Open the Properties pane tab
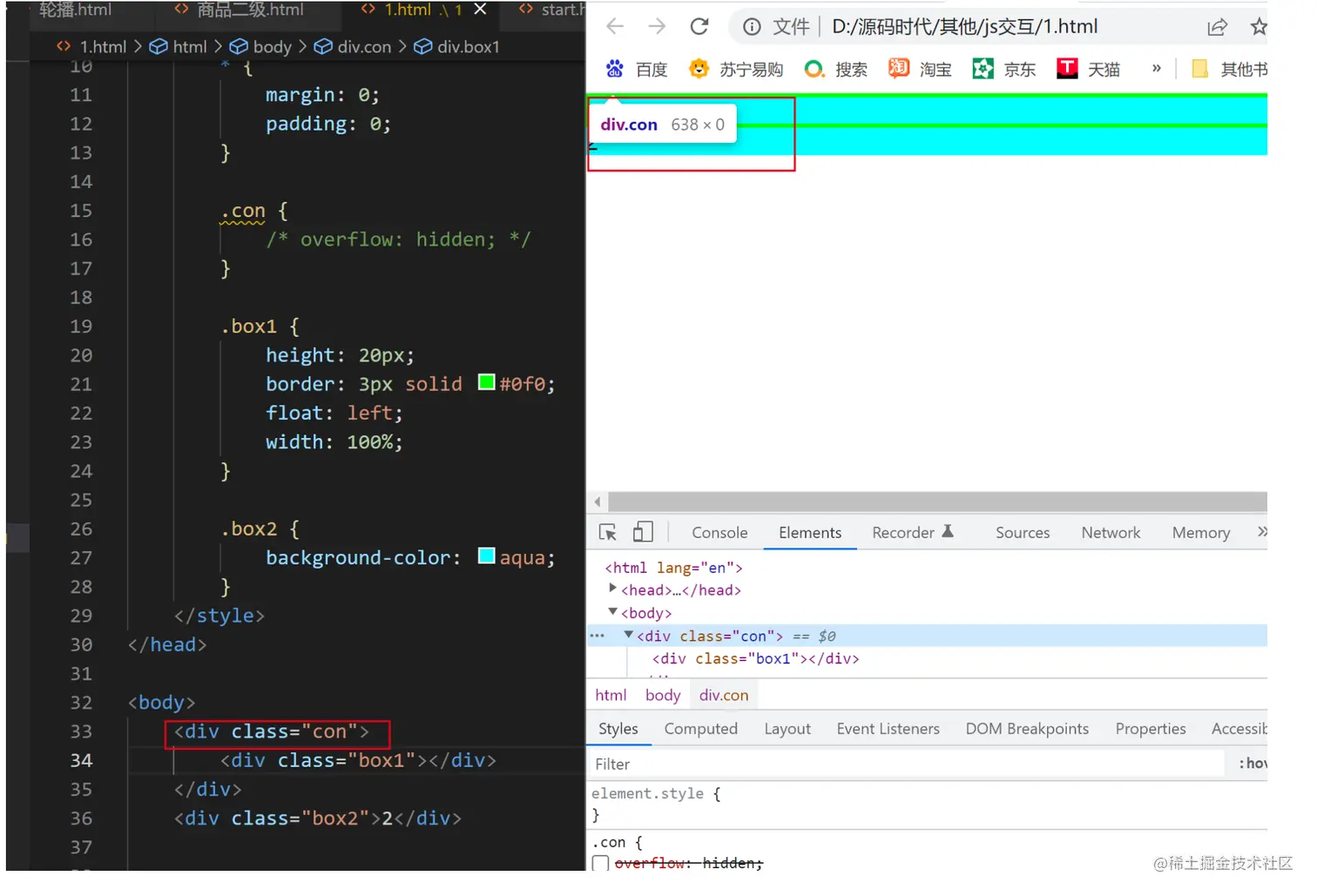This screenshot has width=1317, height=896. pyautogui.click(x=1151, y=729)
